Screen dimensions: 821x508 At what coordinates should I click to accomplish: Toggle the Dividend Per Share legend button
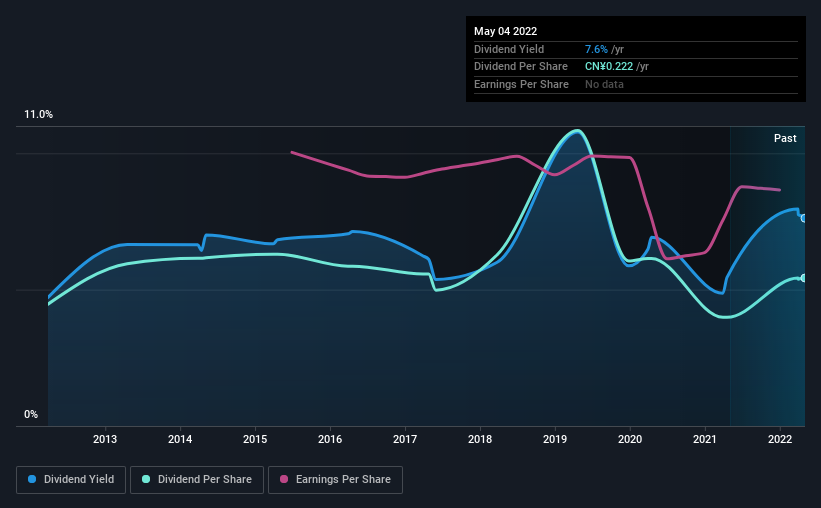point(197,480)
